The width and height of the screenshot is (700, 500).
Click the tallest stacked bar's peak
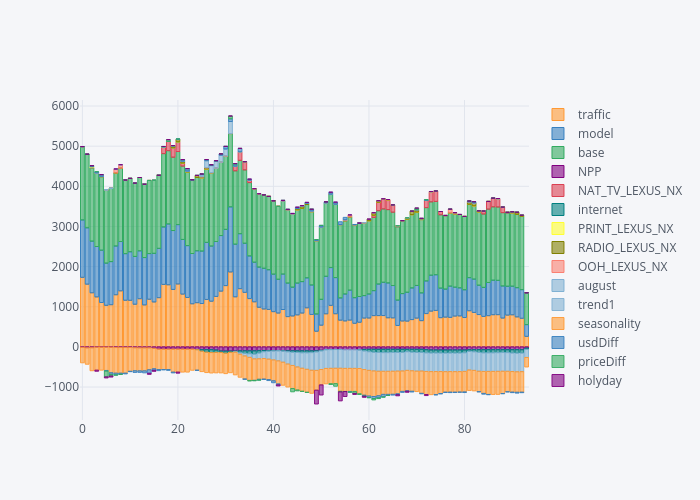point(230,116)
